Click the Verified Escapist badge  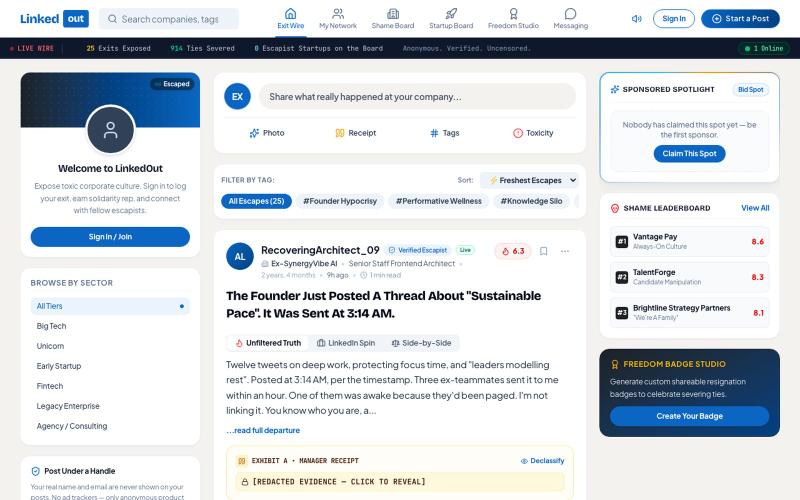(417, 250)
